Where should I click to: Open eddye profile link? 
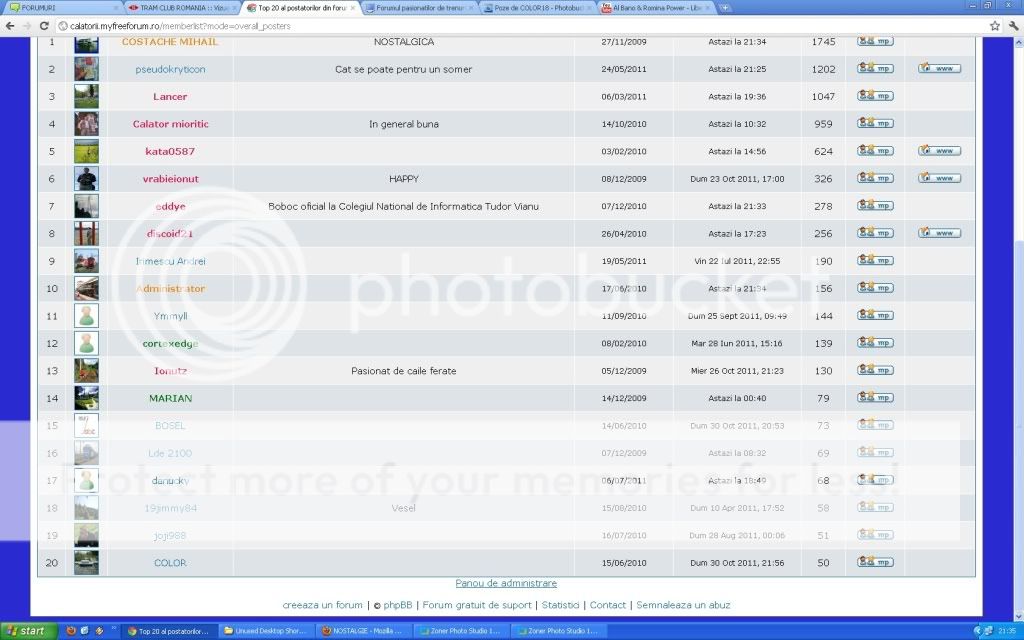[170, 206]
